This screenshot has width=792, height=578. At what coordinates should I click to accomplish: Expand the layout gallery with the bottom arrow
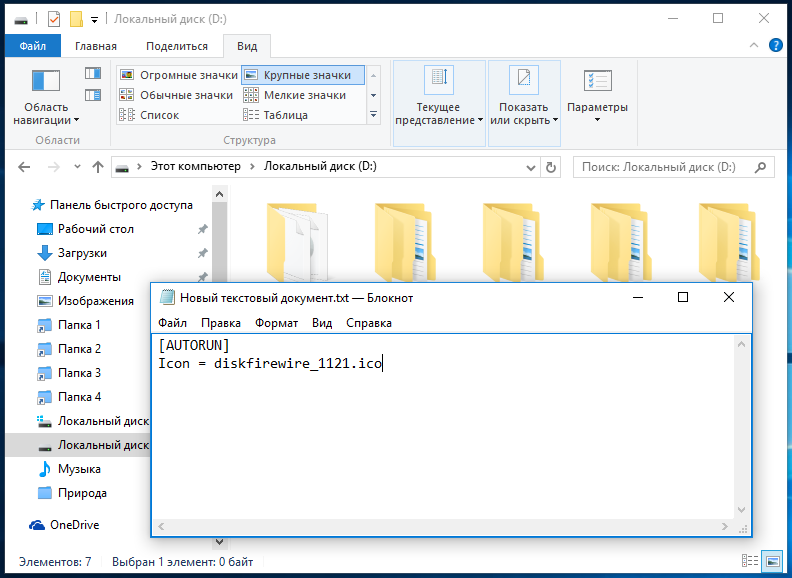click(x=374, y=115)
